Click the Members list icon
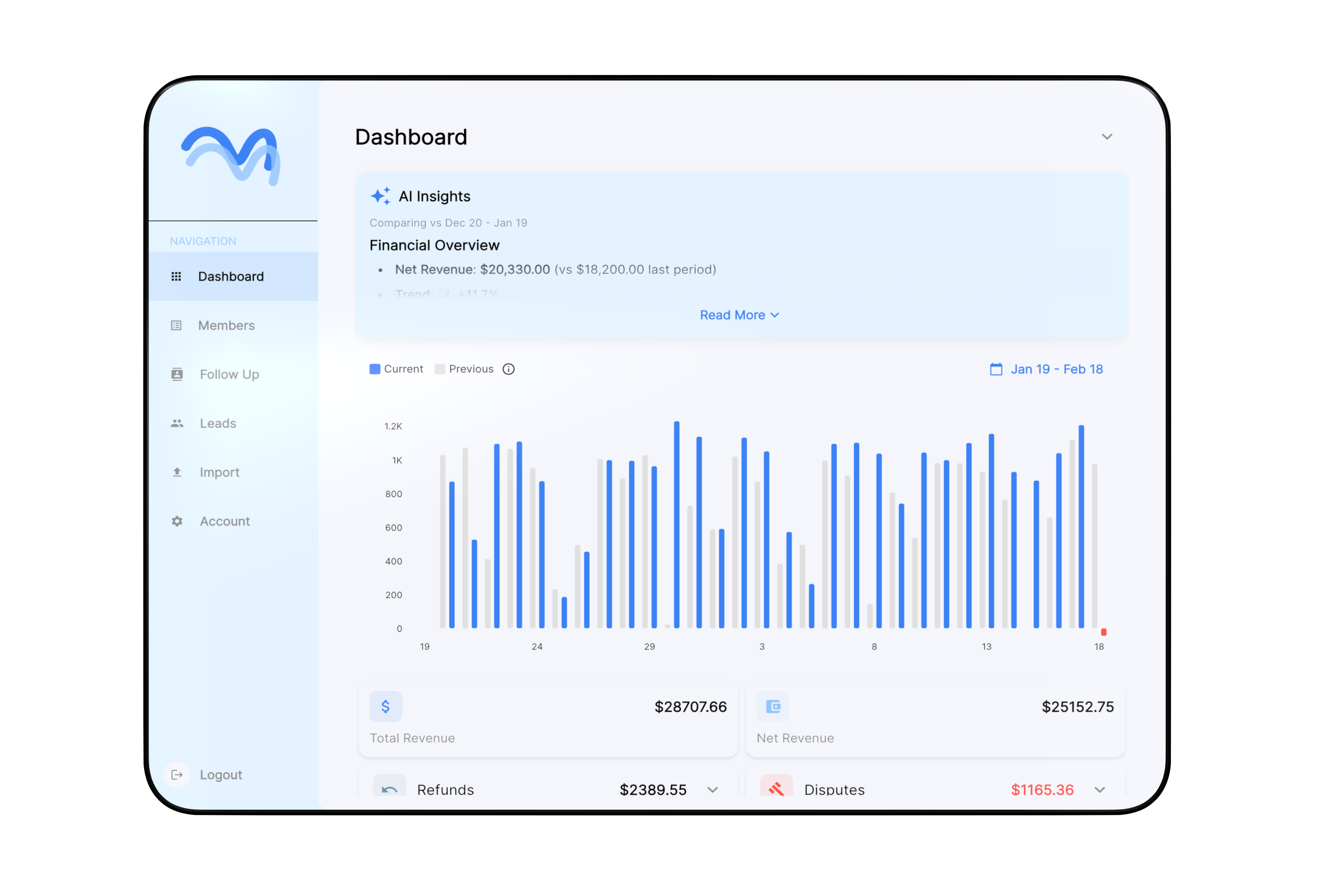This screenshot has height=896, width=1326. click(176, 326)
